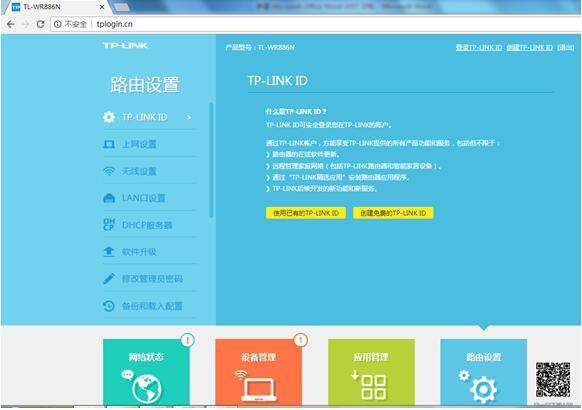Click the browser forward arrow
This screenshot has height=410, width=582.
[x=26, y=24]
